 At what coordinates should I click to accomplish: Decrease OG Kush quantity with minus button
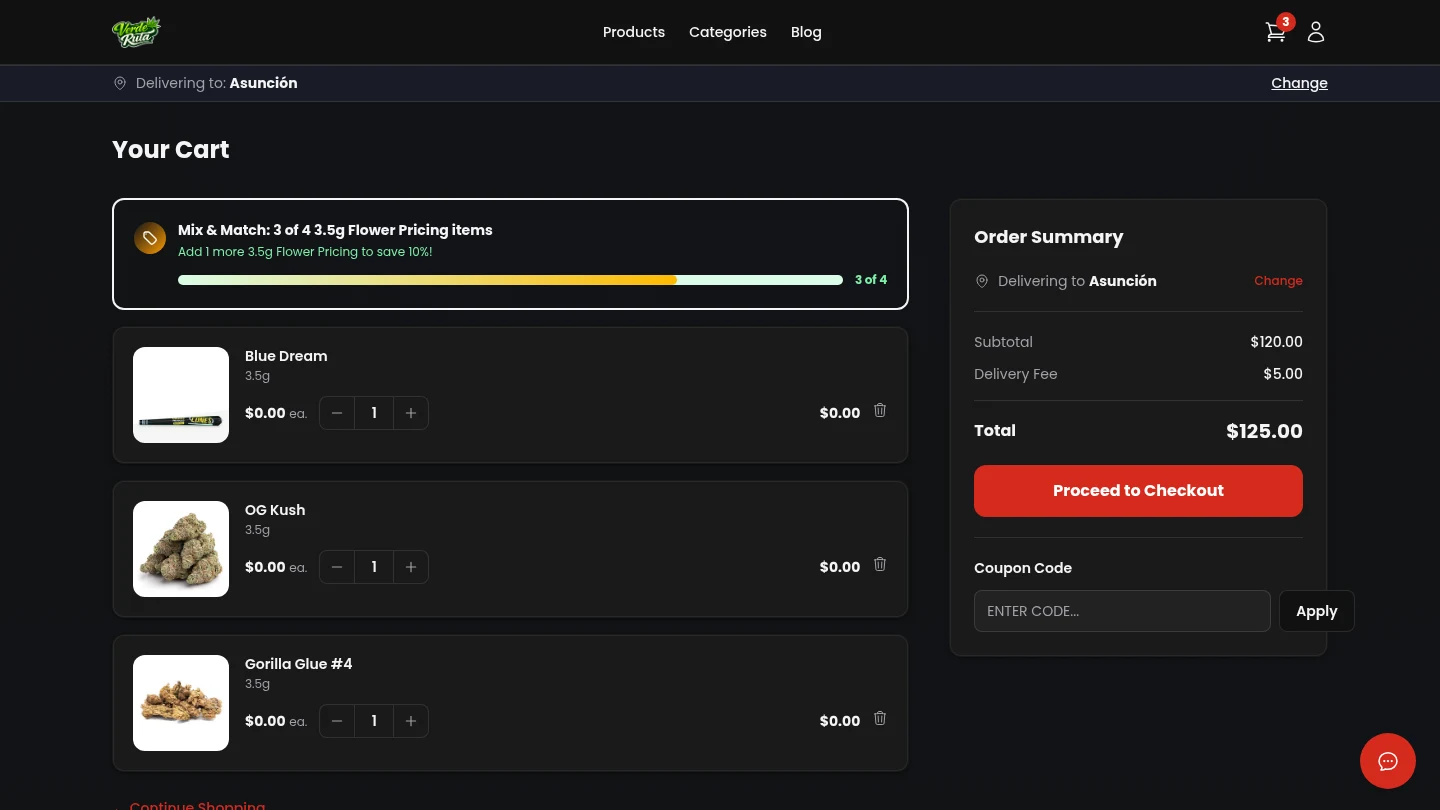click(x=337, y=567)
